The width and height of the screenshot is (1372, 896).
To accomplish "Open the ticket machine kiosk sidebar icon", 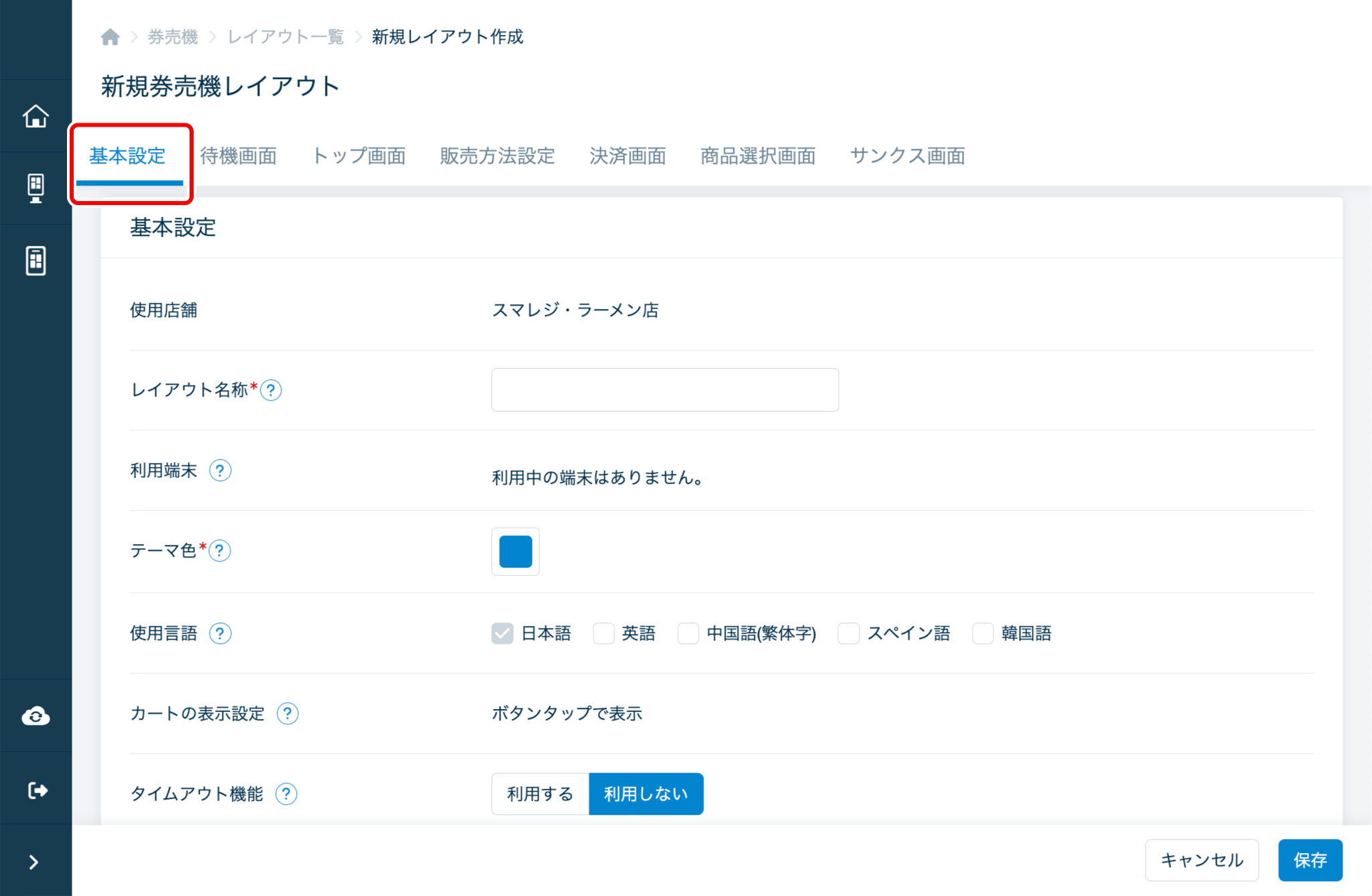I will point(36,188).
